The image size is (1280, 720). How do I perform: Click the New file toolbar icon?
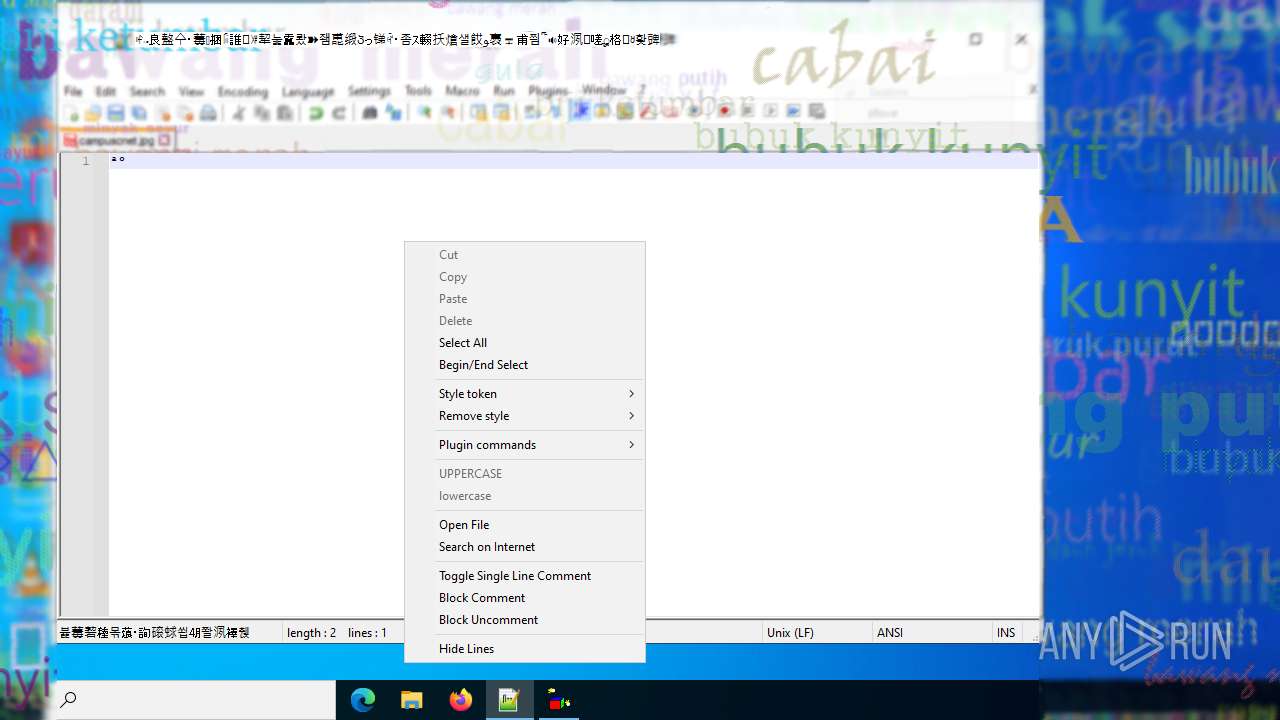click(x=72, y=113)
